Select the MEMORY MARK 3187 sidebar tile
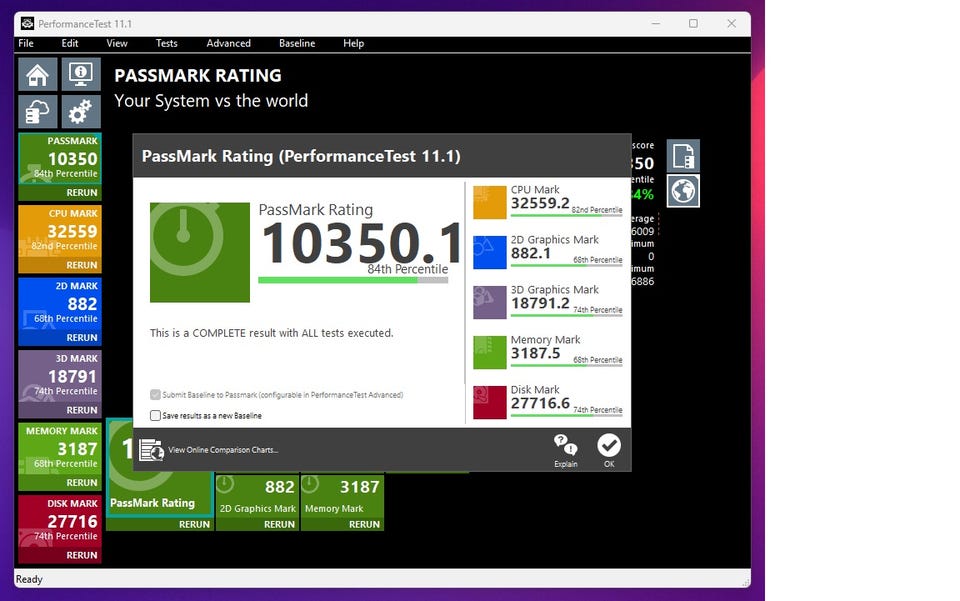The width and height of the screenshot is (960, 601). tap(60, 449)
